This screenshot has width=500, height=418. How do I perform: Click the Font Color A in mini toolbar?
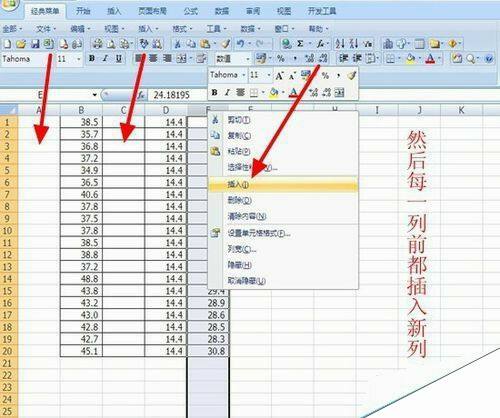(293, 92)
